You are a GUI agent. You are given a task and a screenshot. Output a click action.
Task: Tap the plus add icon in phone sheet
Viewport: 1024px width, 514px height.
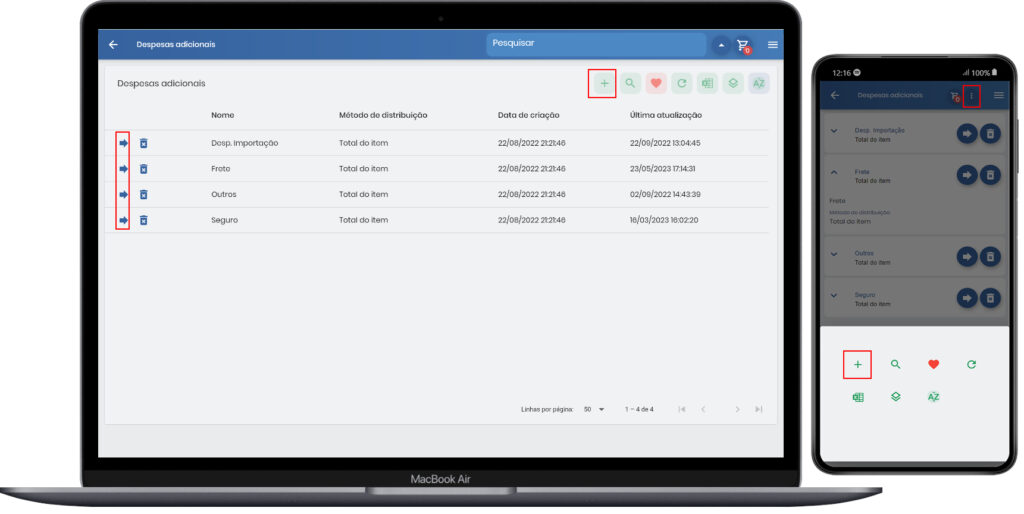point(857,365)
